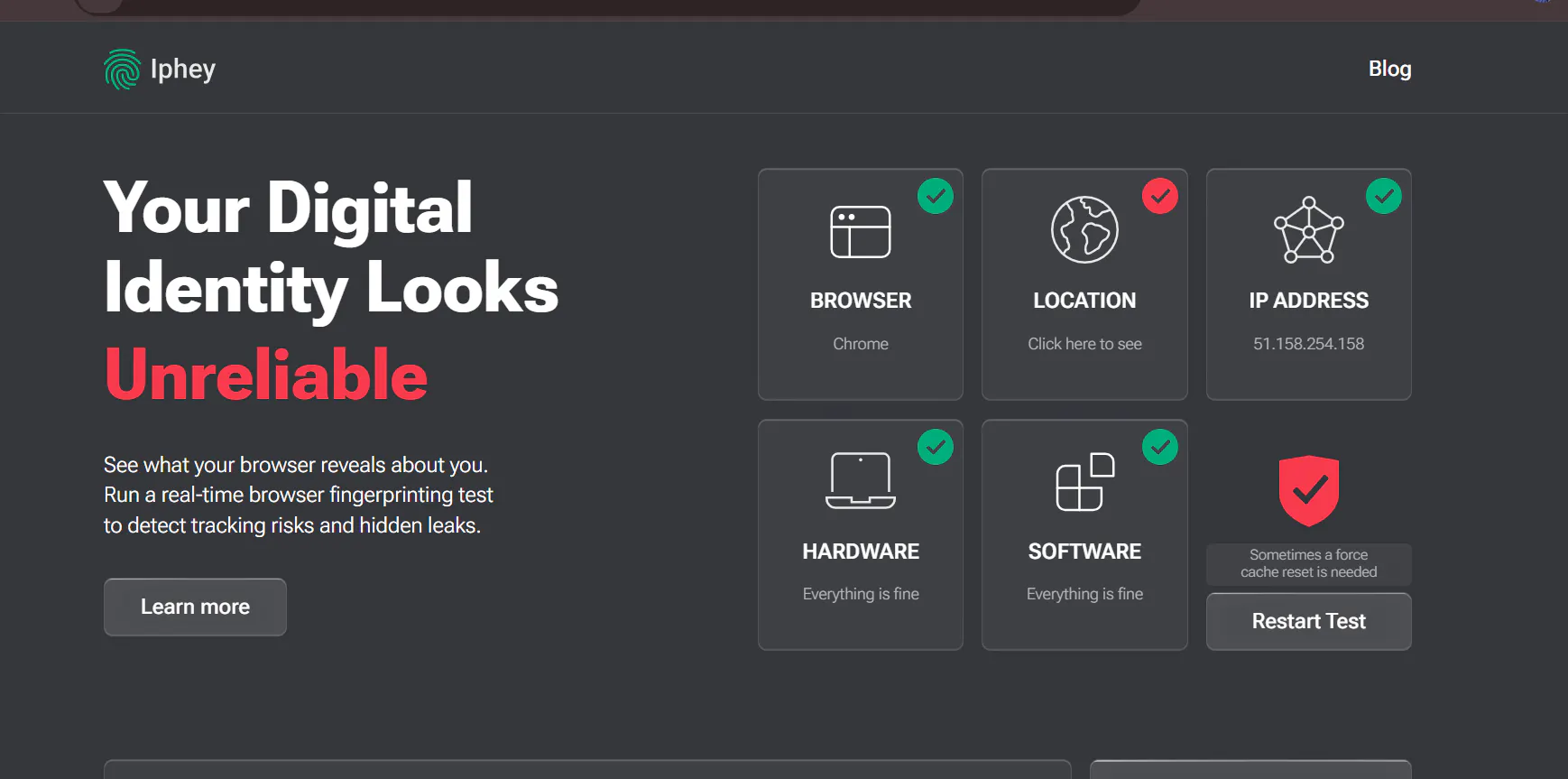Click the Learn more button

coord(195,607)
